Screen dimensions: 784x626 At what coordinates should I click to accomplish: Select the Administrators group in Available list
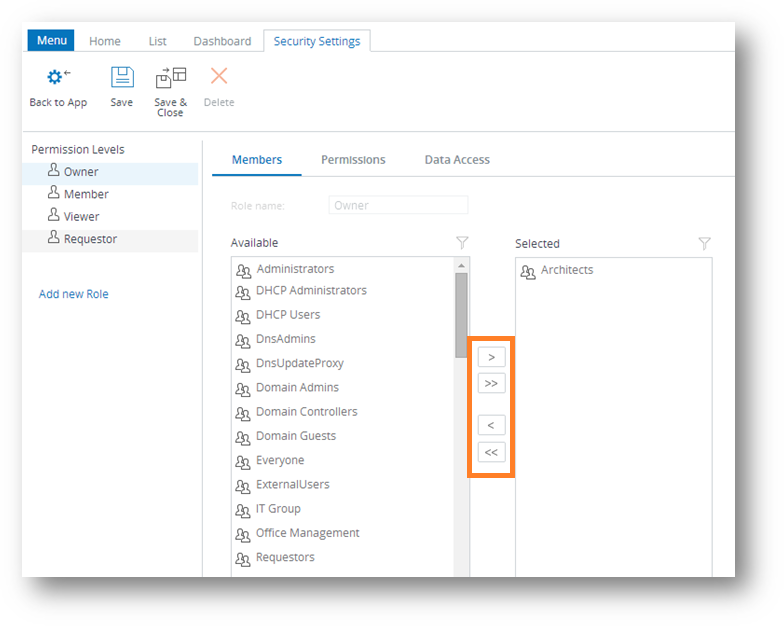coord(295,269)
